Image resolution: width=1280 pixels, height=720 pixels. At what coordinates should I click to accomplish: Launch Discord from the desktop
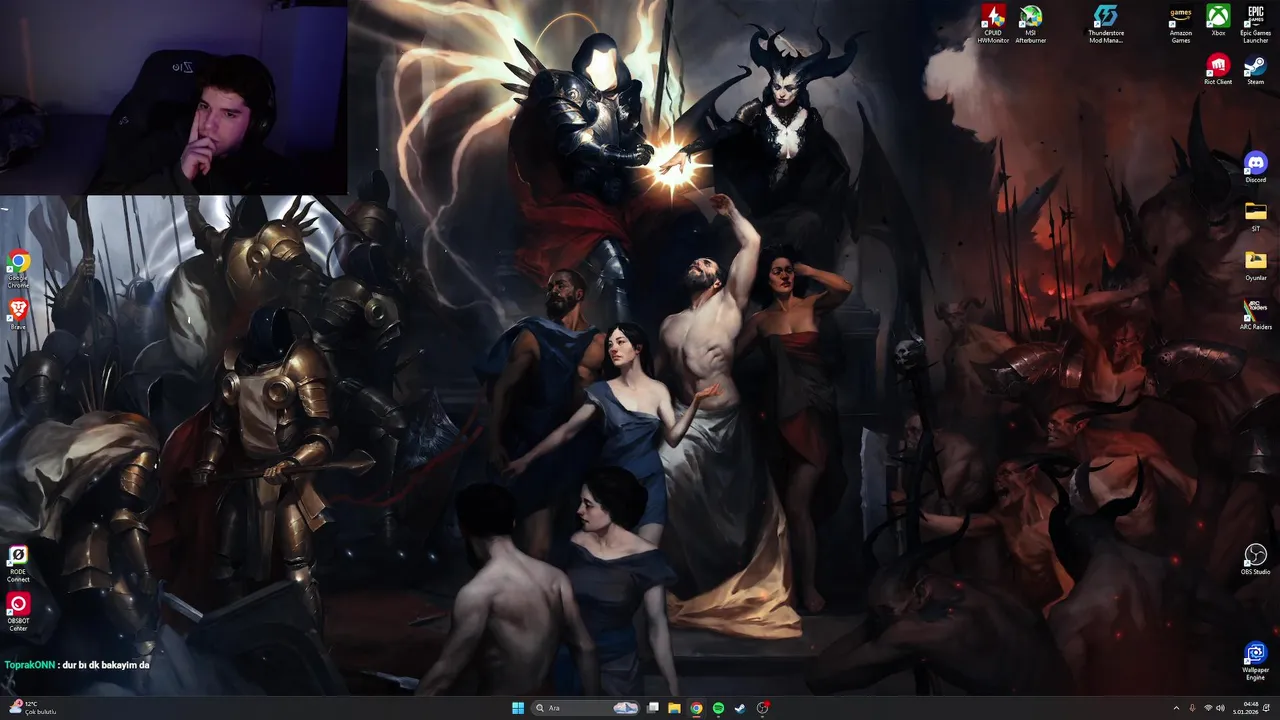tap(1255, 167)
